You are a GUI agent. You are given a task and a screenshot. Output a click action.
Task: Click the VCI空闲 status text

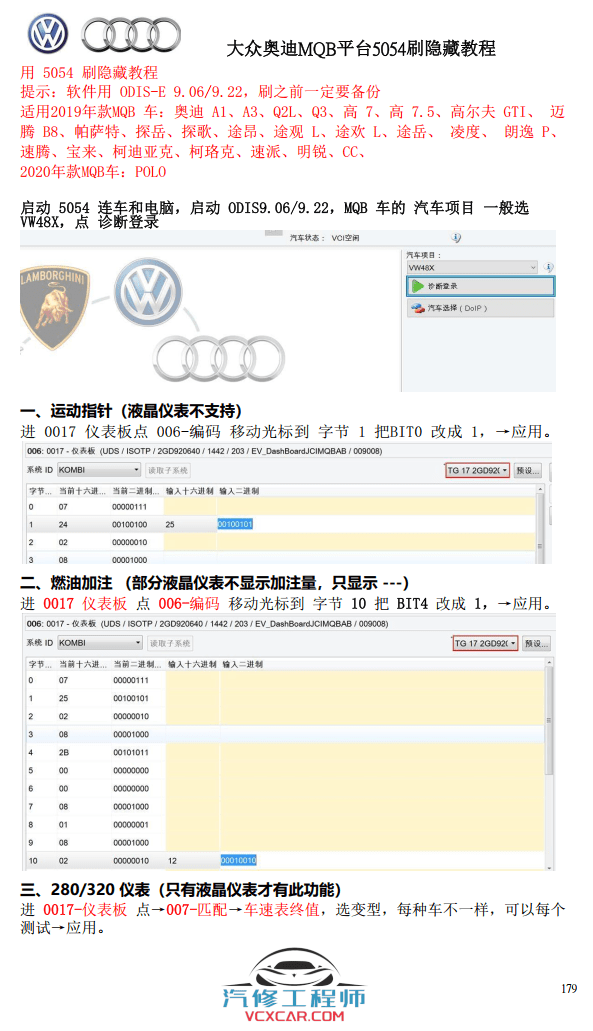click(344, 238)
